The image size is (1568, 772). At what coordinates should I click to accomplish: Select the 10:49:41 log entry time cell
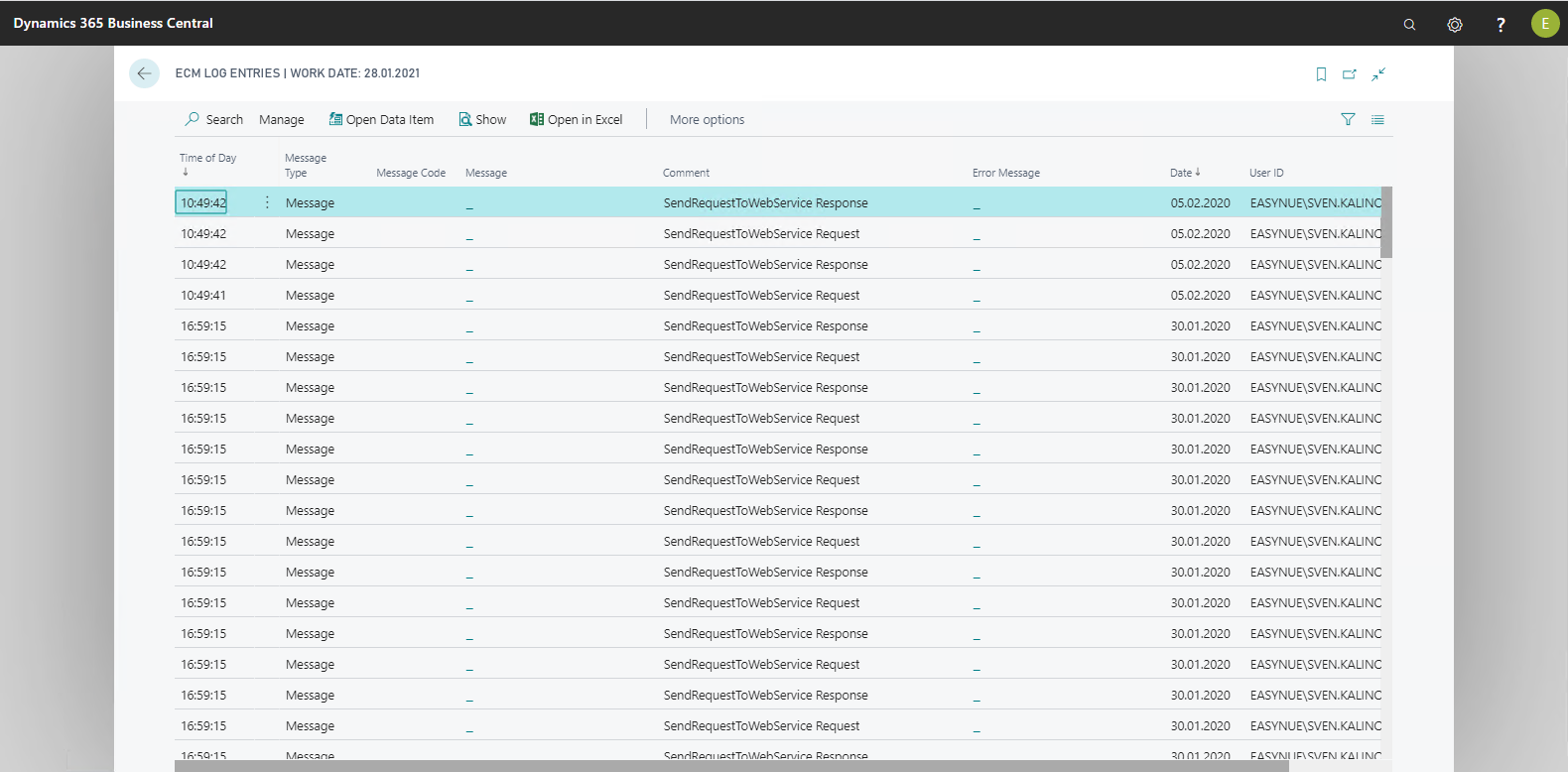pos(203,296)
